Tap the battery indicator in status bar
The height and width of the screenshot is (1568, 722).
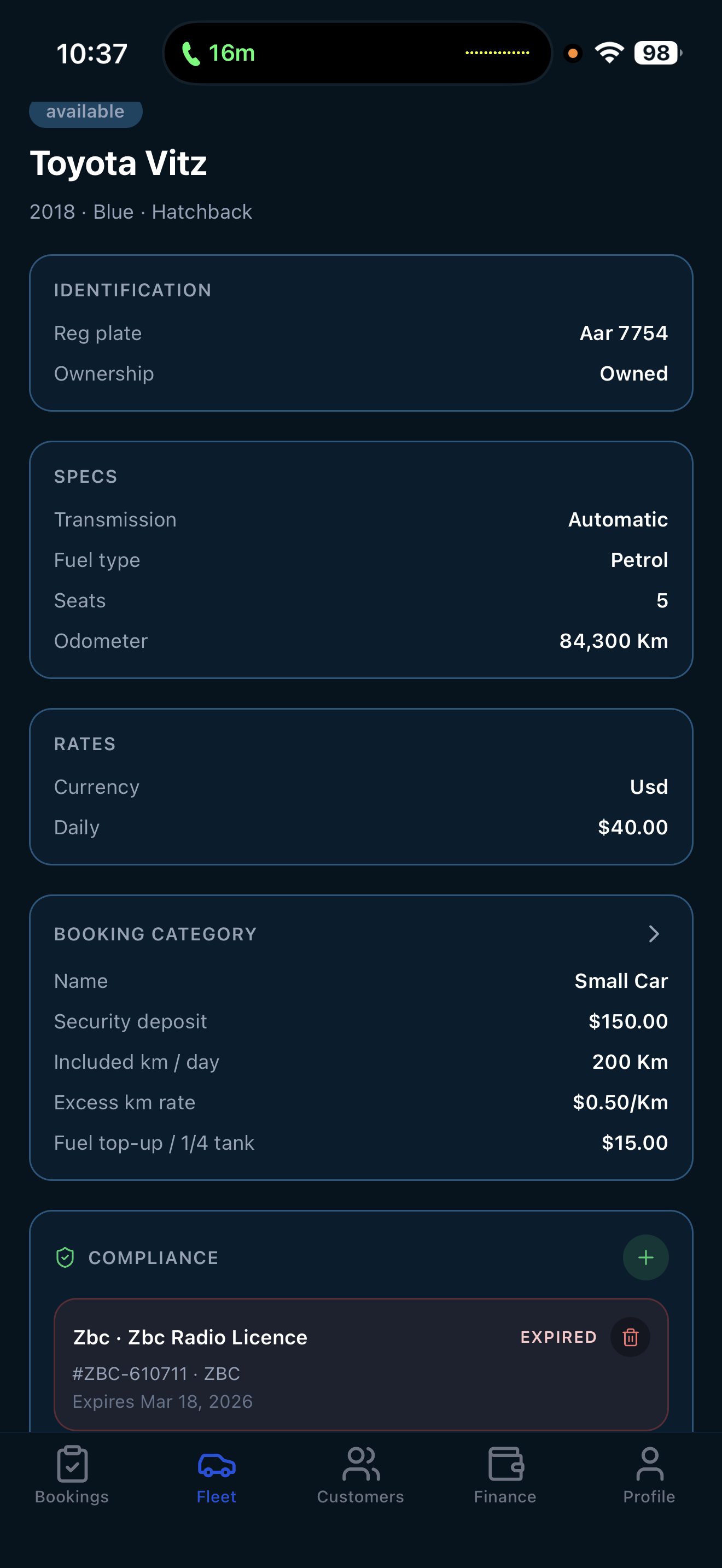coord(657,54)
